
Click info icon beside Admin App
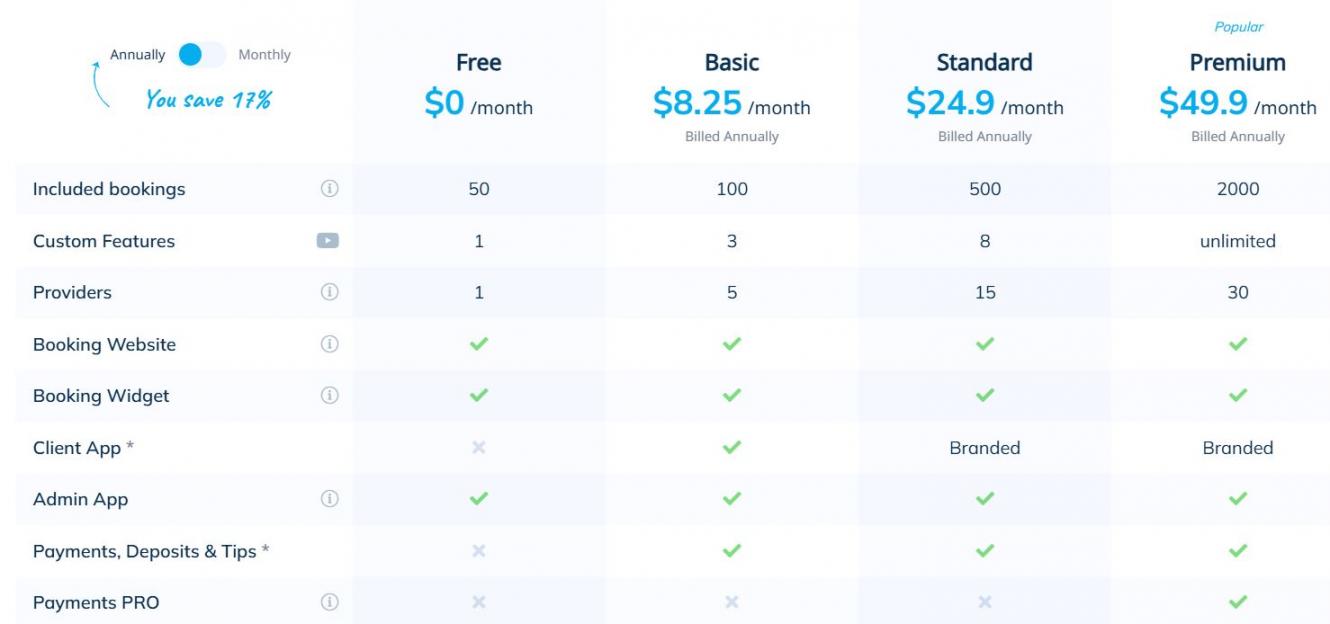329,499
